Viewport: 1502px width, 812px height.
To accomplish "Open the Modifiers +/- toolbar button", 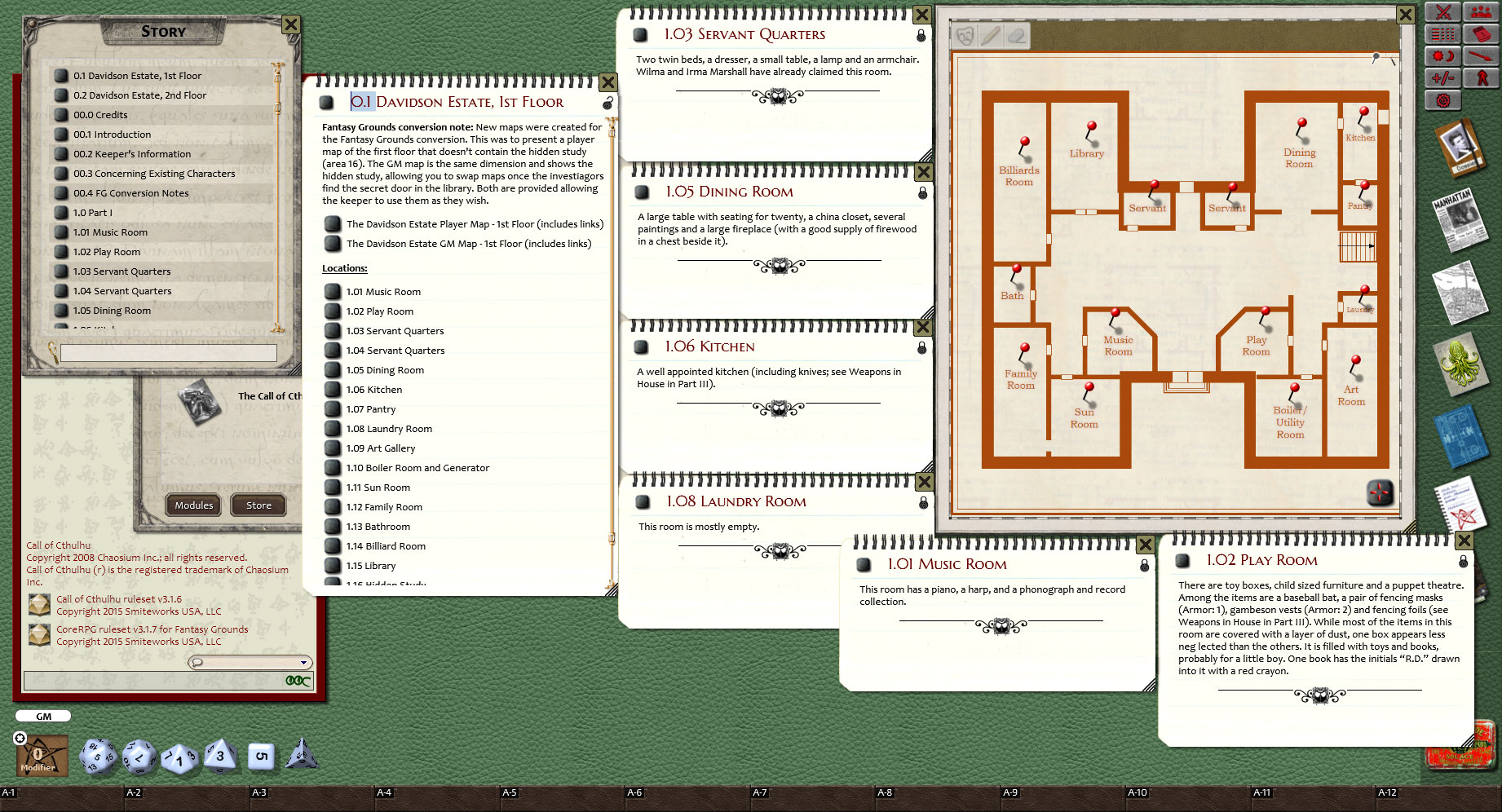I will click(x=1442, y=78).
